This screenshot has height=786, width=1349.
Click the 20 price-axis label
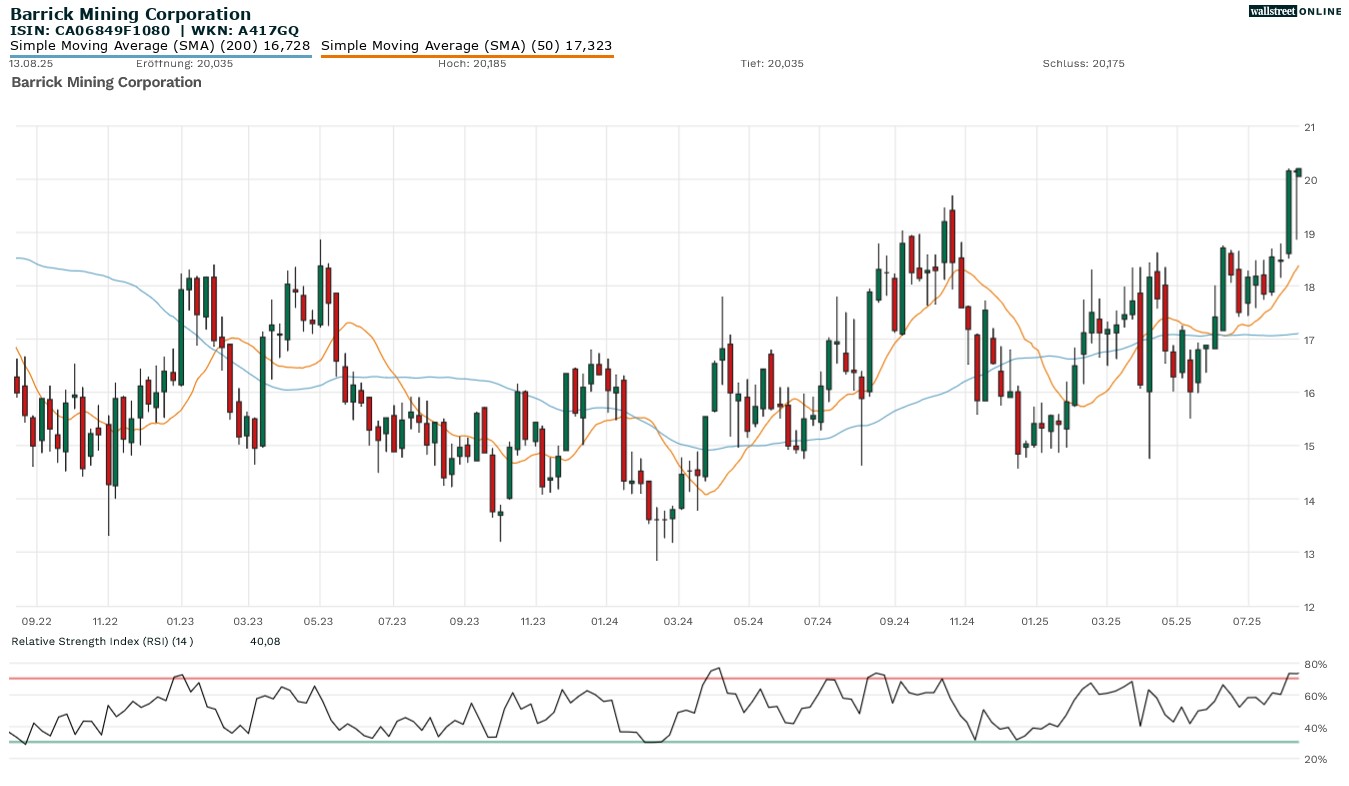coord(1309,180)
